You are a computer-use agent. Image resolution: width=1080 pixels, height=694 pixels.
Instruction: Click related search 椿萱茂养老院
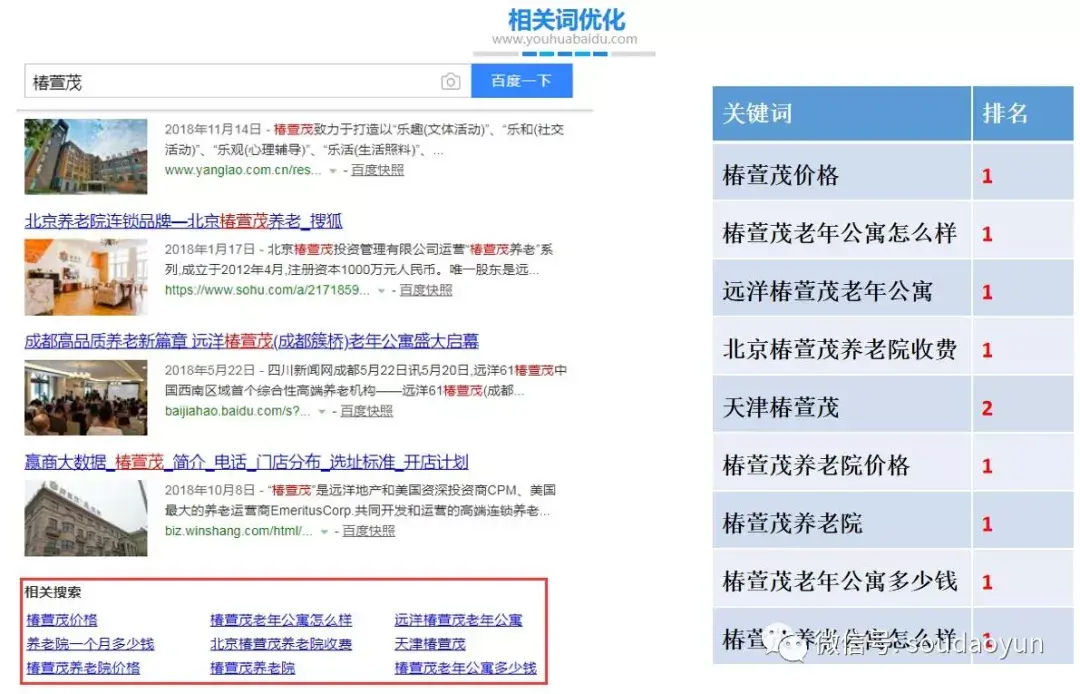[x=253, y=668]
